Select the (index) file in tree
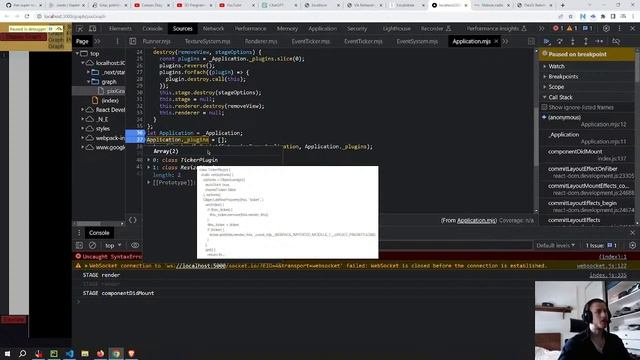Screen dimensions: 640x360 point(110,100)
